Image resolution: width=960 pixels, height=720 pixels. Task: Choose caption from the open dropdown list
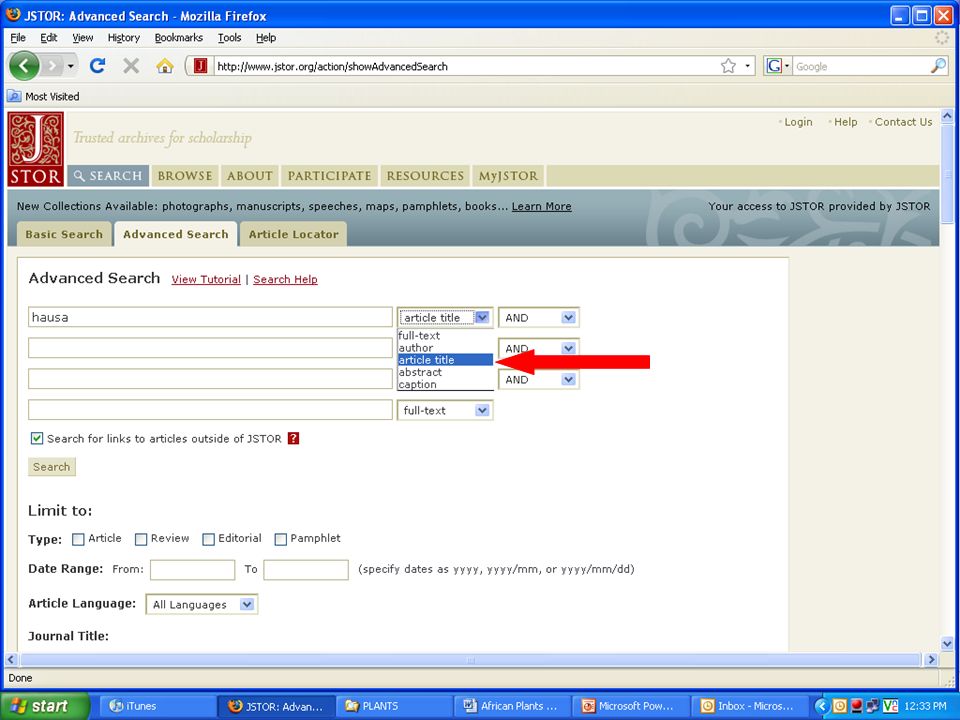(x=445, y=384)
